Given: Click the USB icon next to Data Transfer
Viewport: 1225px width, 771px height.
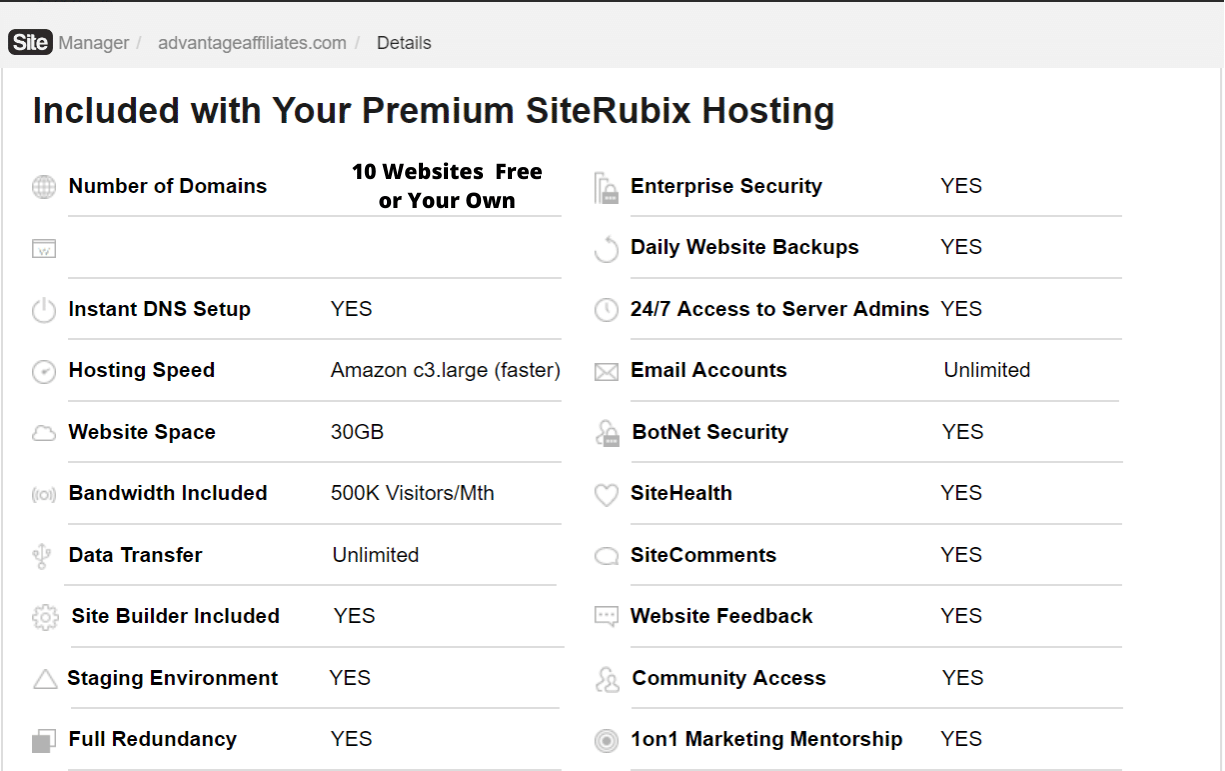Looking at the screenshot, I should click(x=42, y=556).
